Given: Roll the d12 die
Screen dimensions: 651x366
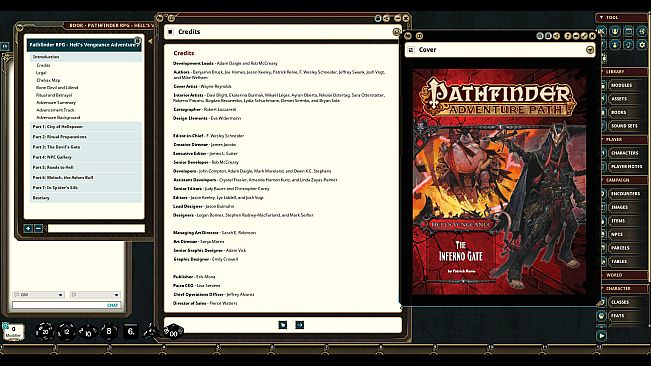Looking at the screenshot, I should pyautogui.click(x=66, y=332).
